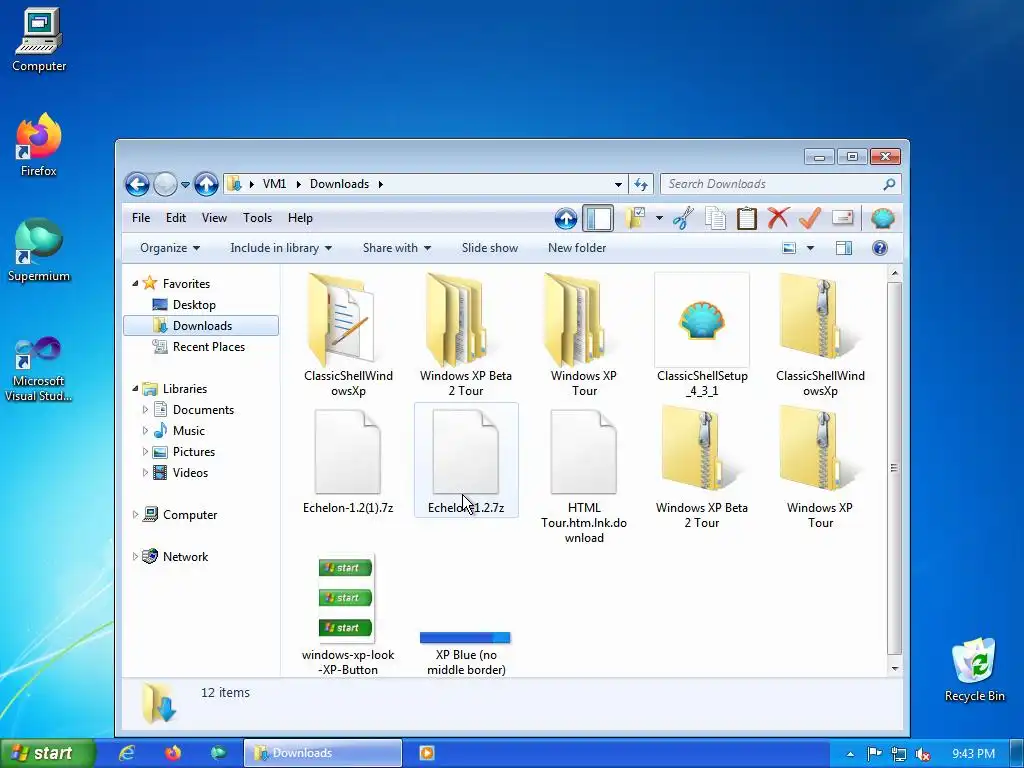Open the View menu

[x=214, y=218]
